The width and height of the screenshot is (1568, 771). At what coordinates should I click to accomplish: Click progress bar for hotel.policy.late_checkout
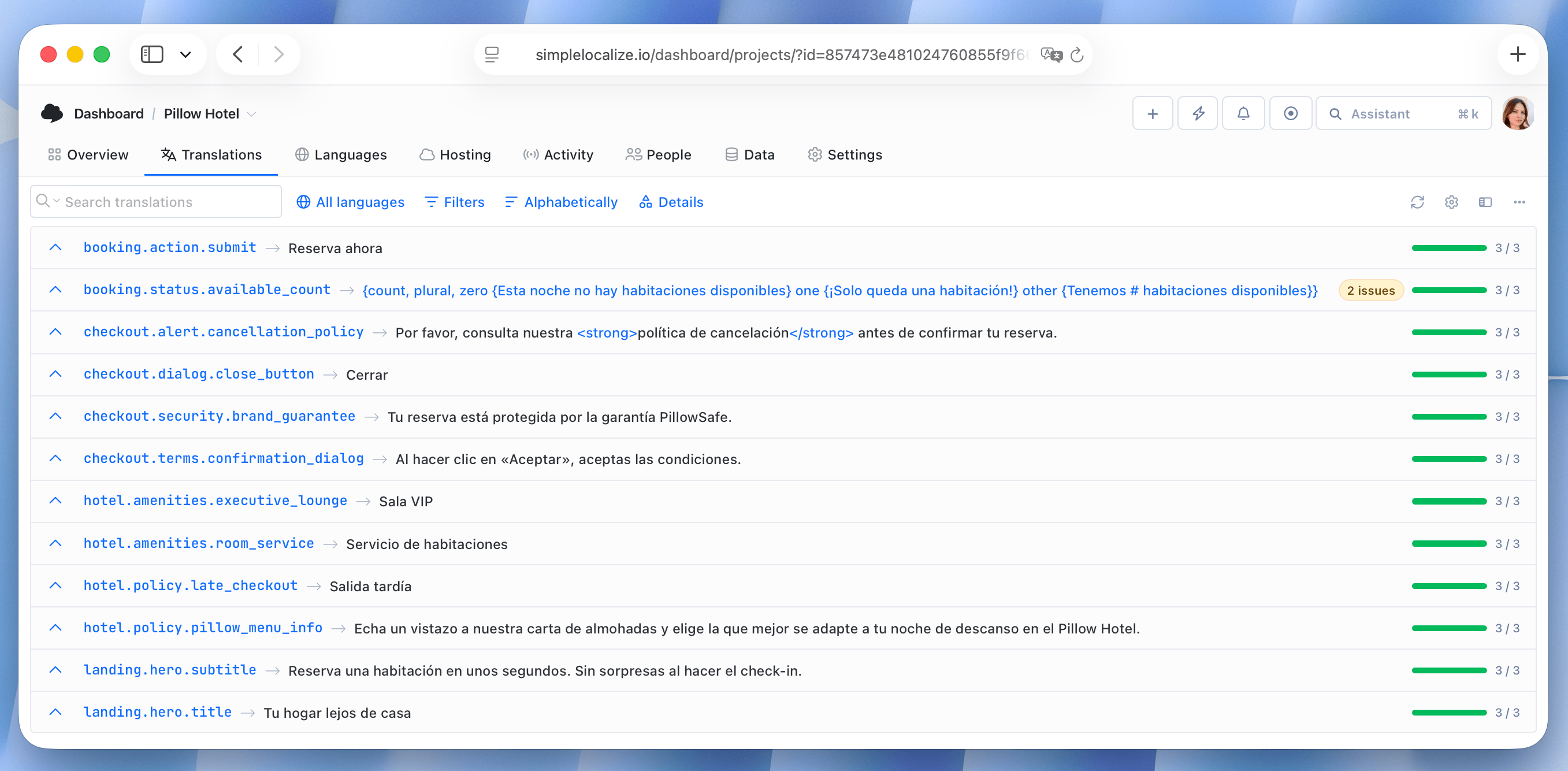tap(1449, 586)
